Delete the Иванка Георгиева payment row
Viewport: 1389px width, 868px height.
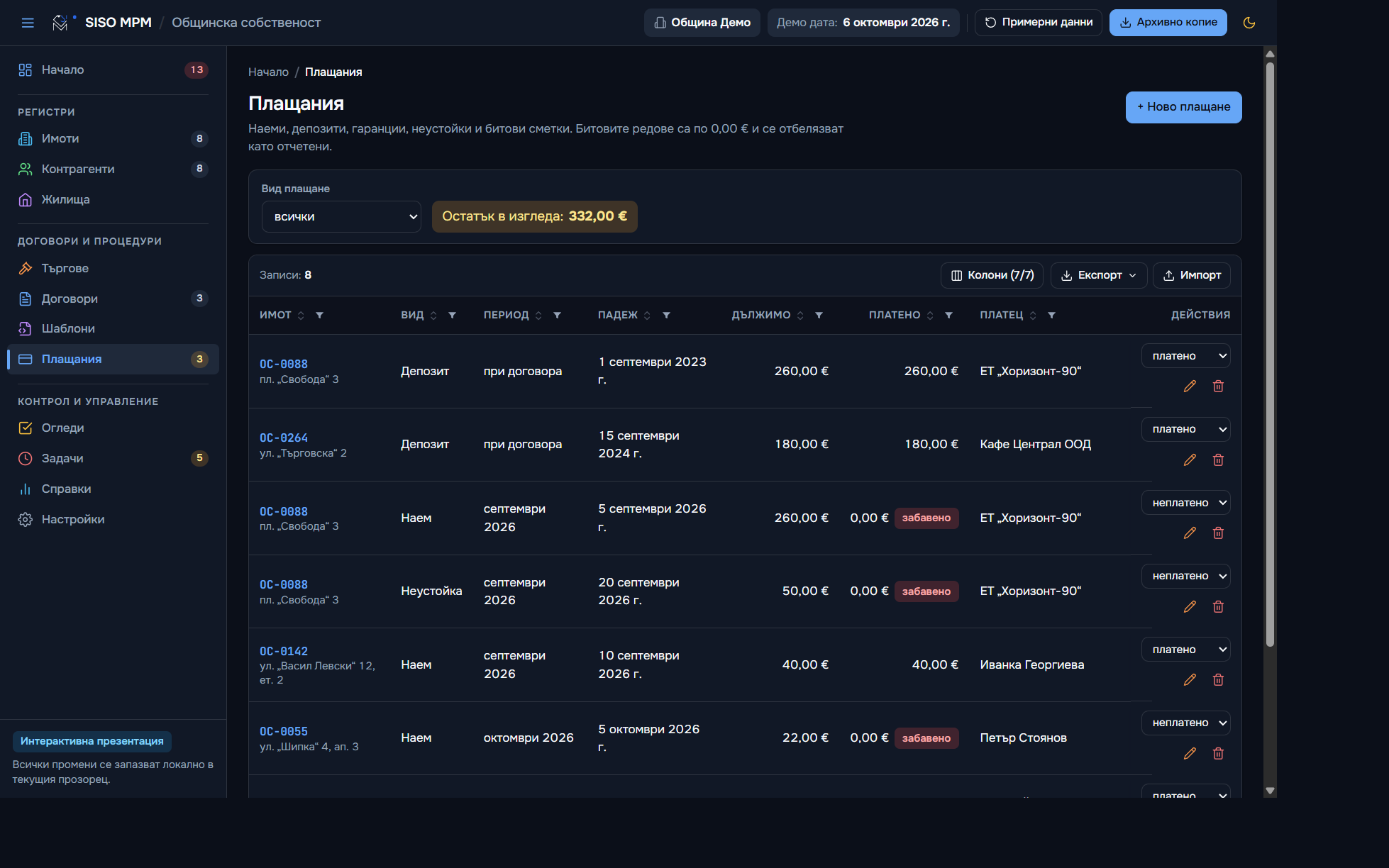click(x=1218, y=679)
